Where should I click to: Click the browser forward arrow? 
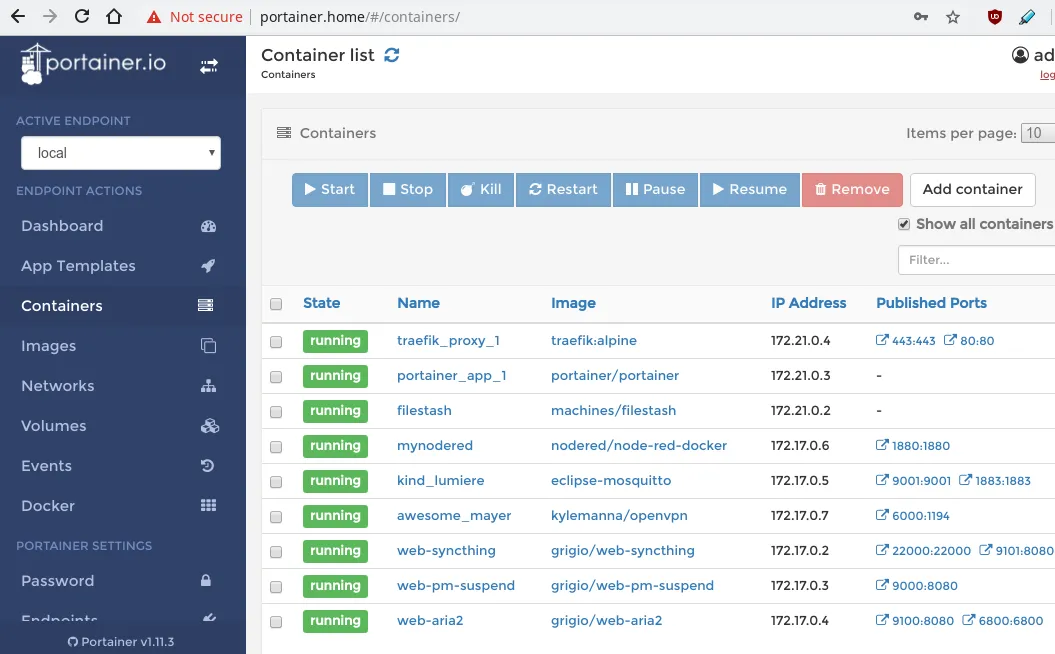click(50, 16)
